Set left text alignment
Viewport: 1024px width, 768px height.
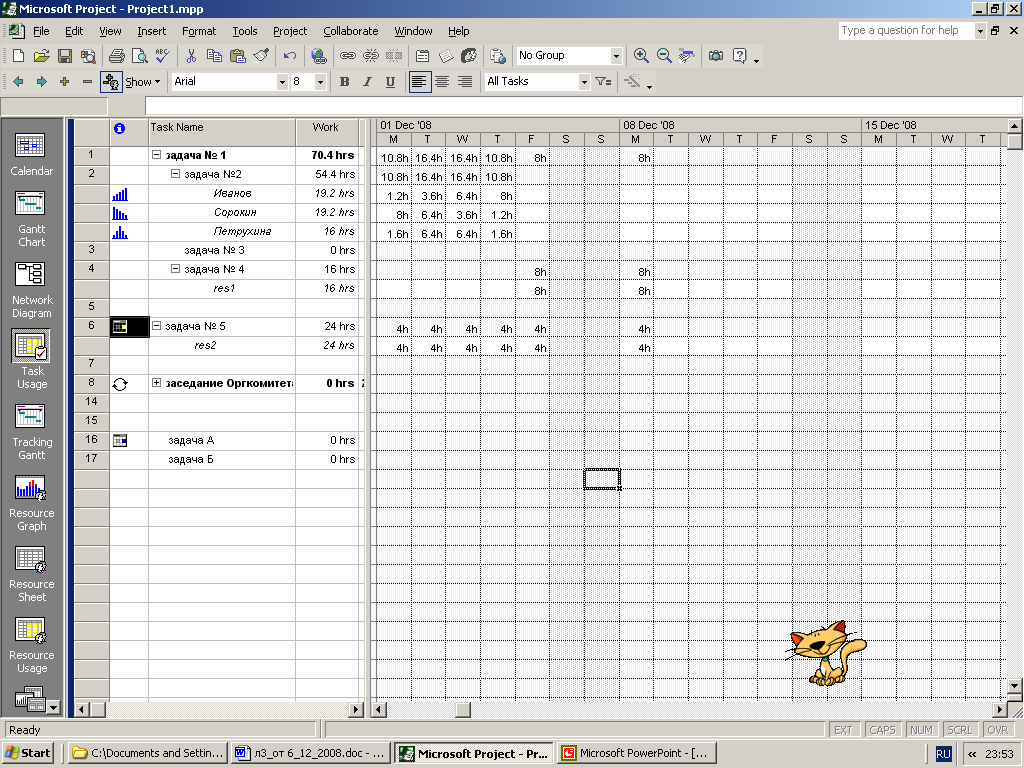coord(420,82)
